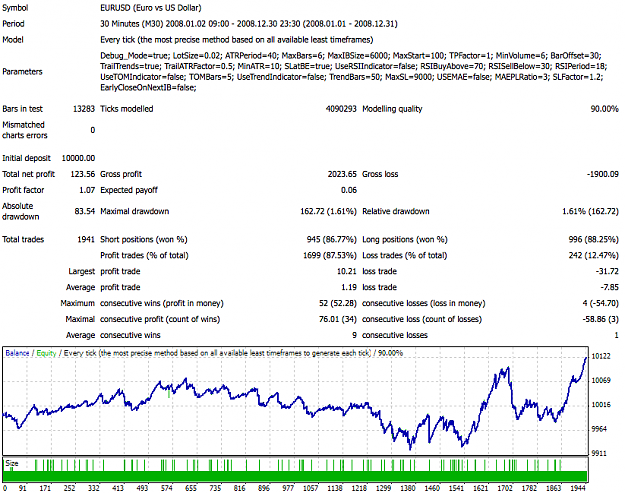Image resolution: width=625 pixels, height=493 pixels.
Task: Click the 'Profit trades (% of total)' label
Action: pos(144,255)
